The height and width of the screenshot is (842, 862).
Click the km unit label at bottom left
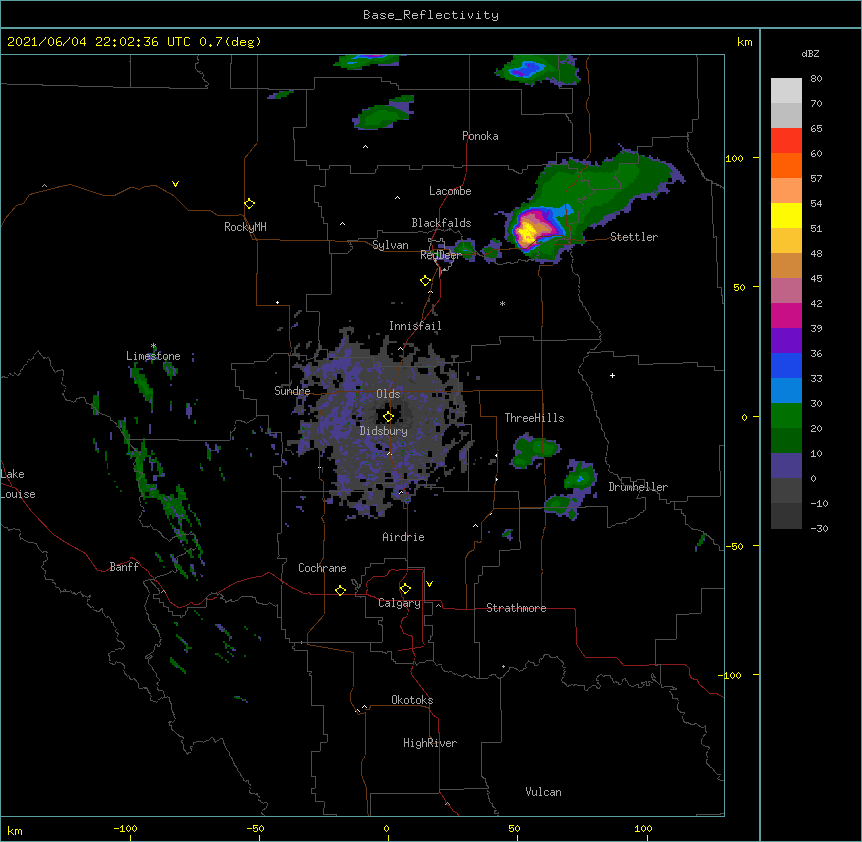[15, 830]
